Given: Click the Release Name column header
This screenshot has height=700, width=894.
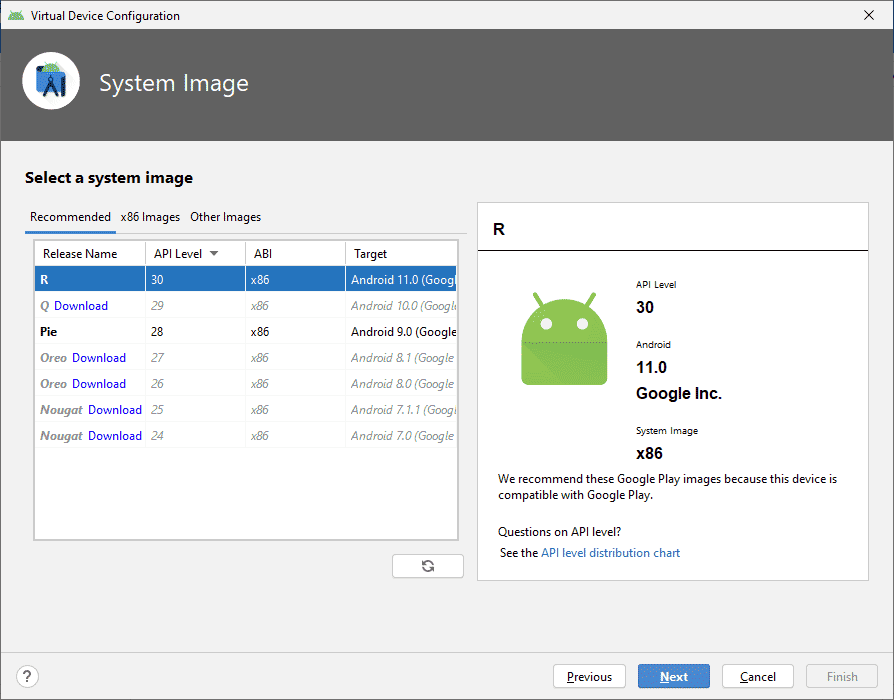Looking at the screenshot, I should [80, 254].
